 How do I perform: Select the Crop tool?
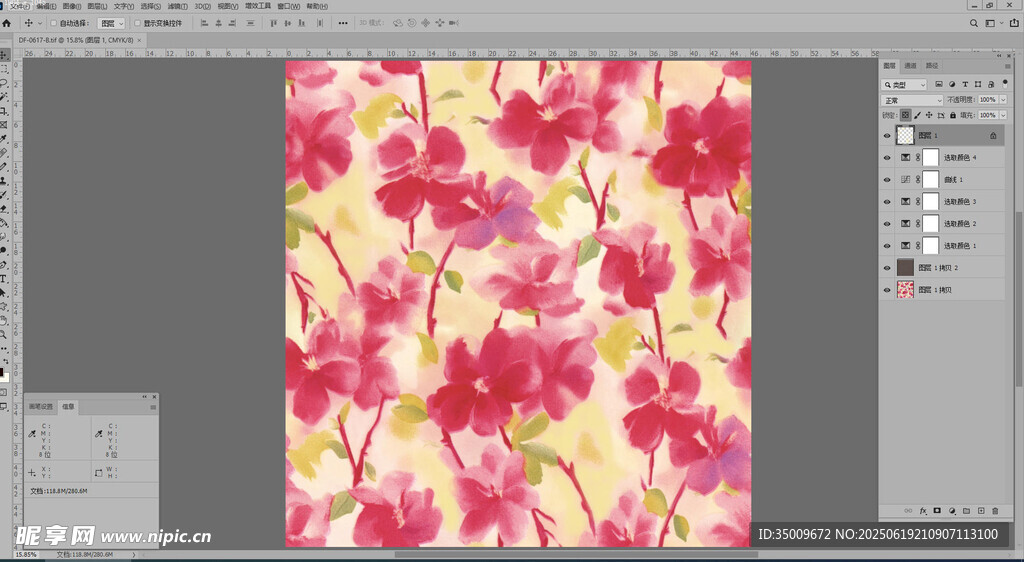pos(4,111)
